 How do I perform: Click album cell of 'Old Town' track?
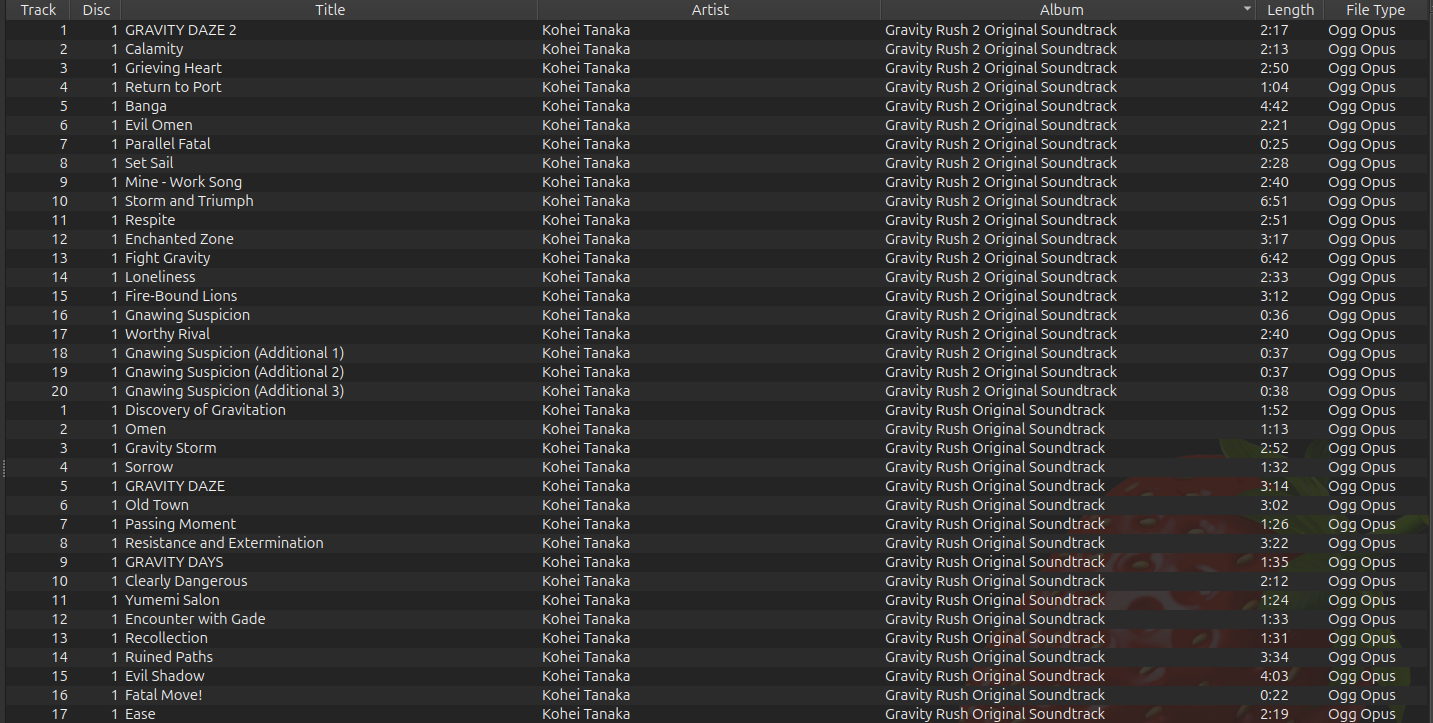click(995, 505)
